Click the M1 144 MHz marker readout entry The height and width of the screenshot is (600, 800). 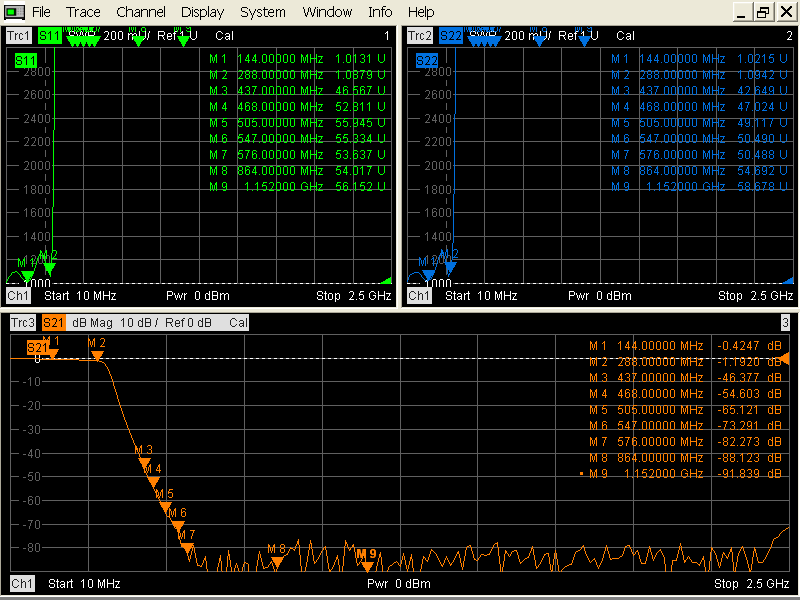(685, 346)
